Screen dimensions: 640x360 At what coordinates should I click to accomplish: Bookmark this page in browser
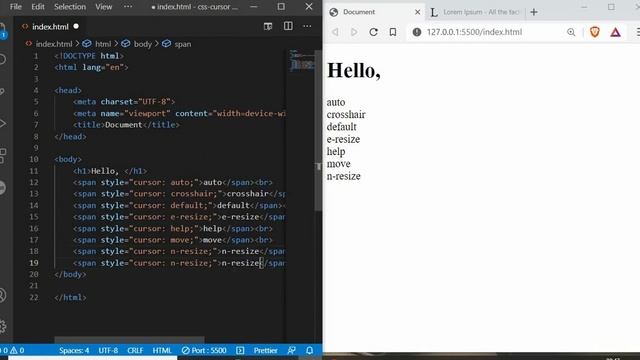tap(393, 32)
